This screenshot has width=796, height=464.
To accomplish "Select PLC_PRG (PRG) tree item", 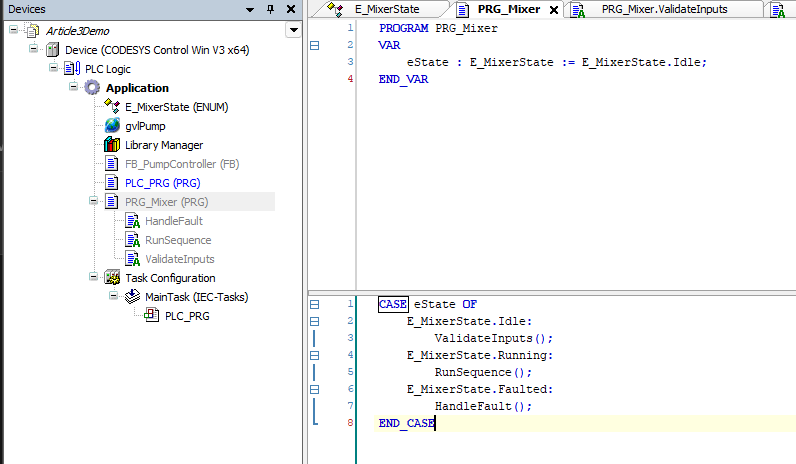I will (x=162, y=183).
